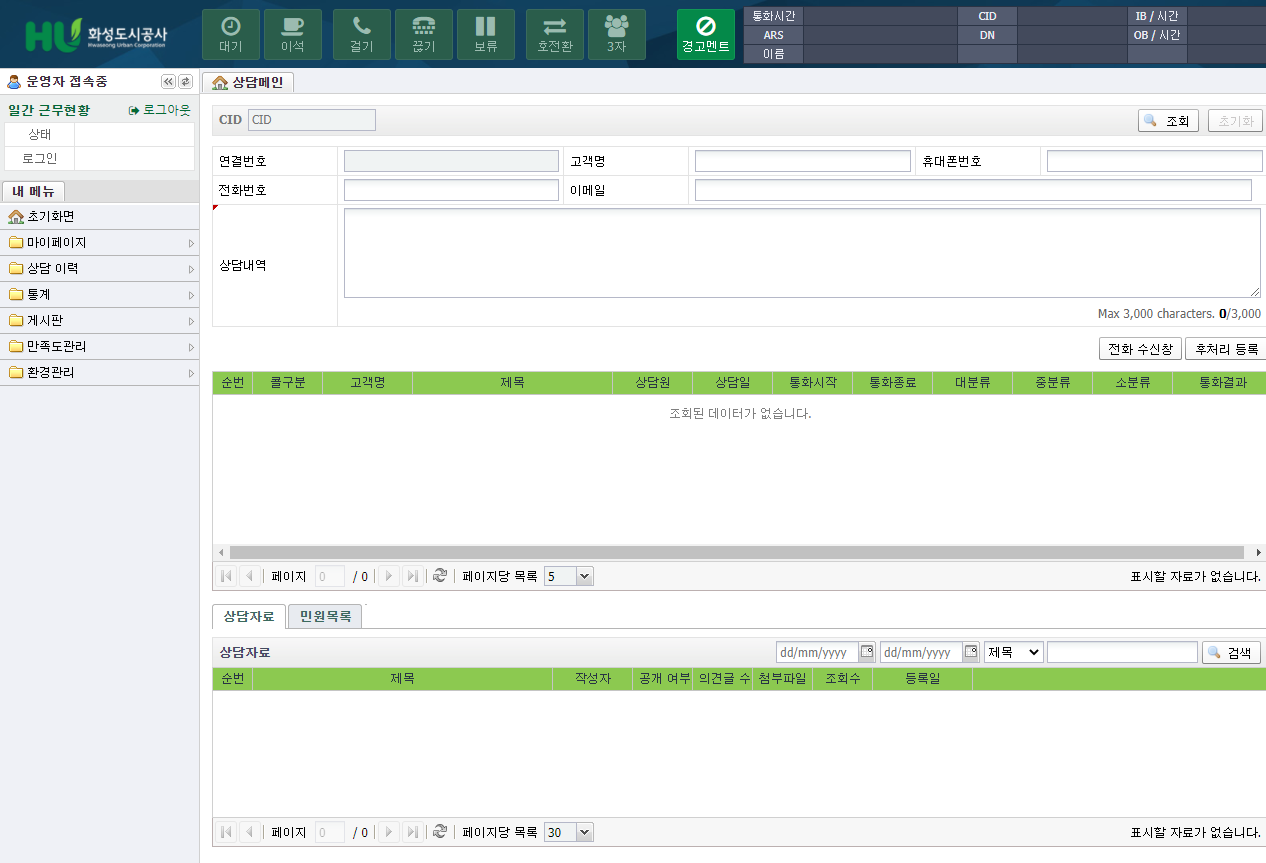Click the horizontal scrollbar of the consultation list

point(736,553)
